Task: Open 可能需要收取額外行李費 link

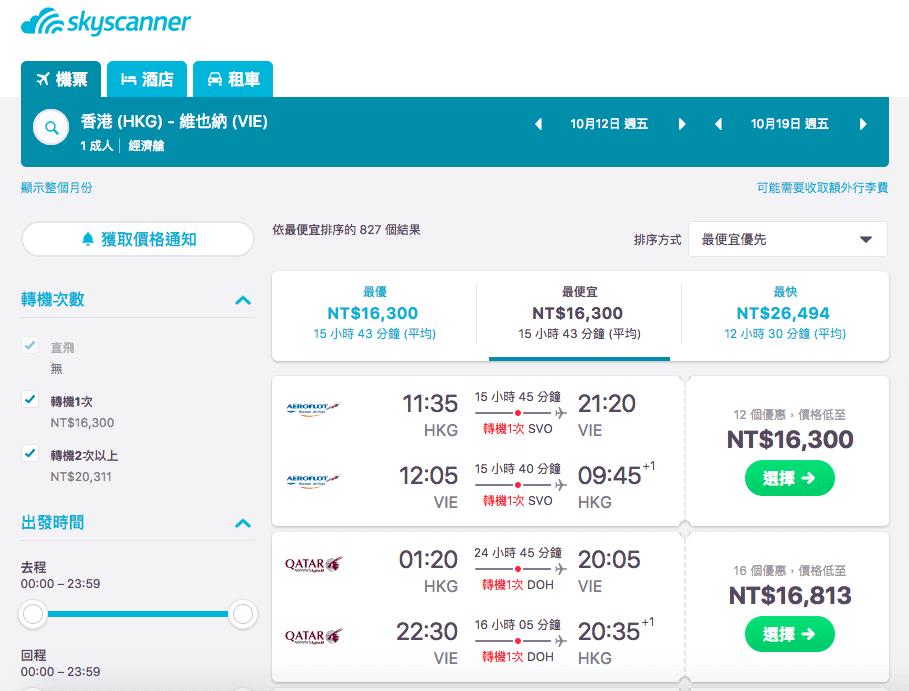Action: (822, 188)
